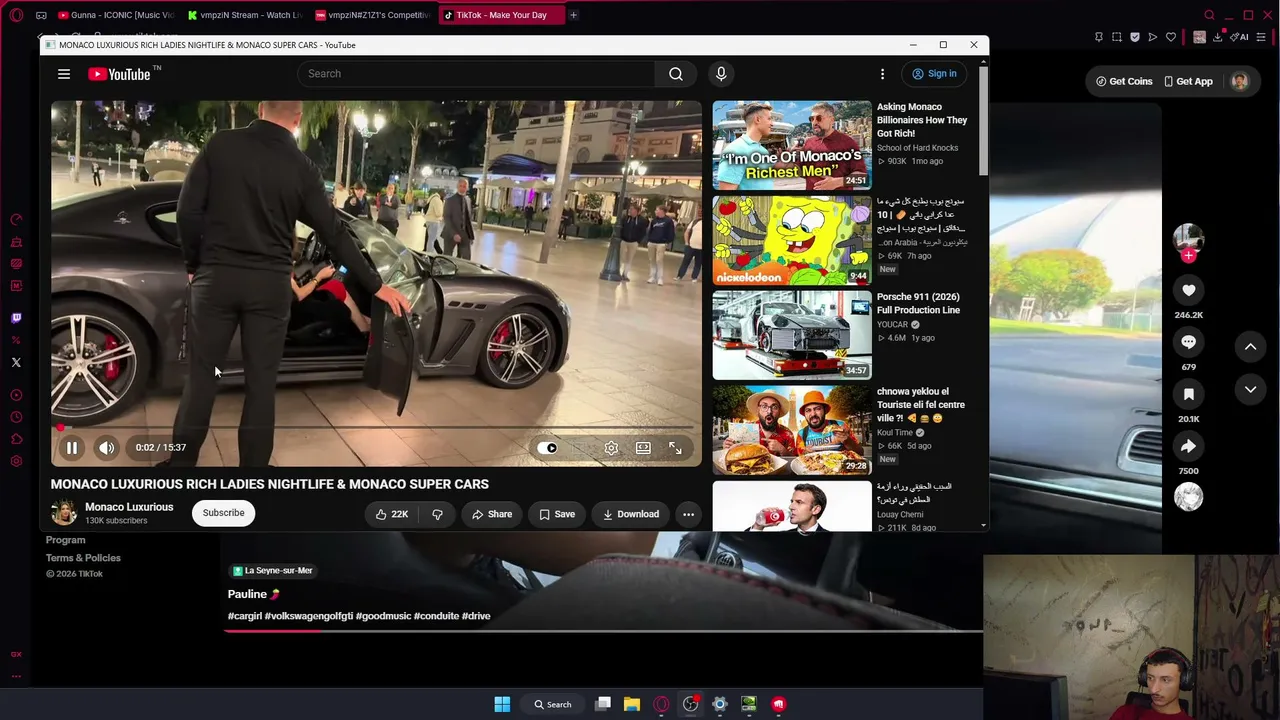Click the YouTube search magnifier button
This screenshot has height=720, width=1280.
point(676,74)
